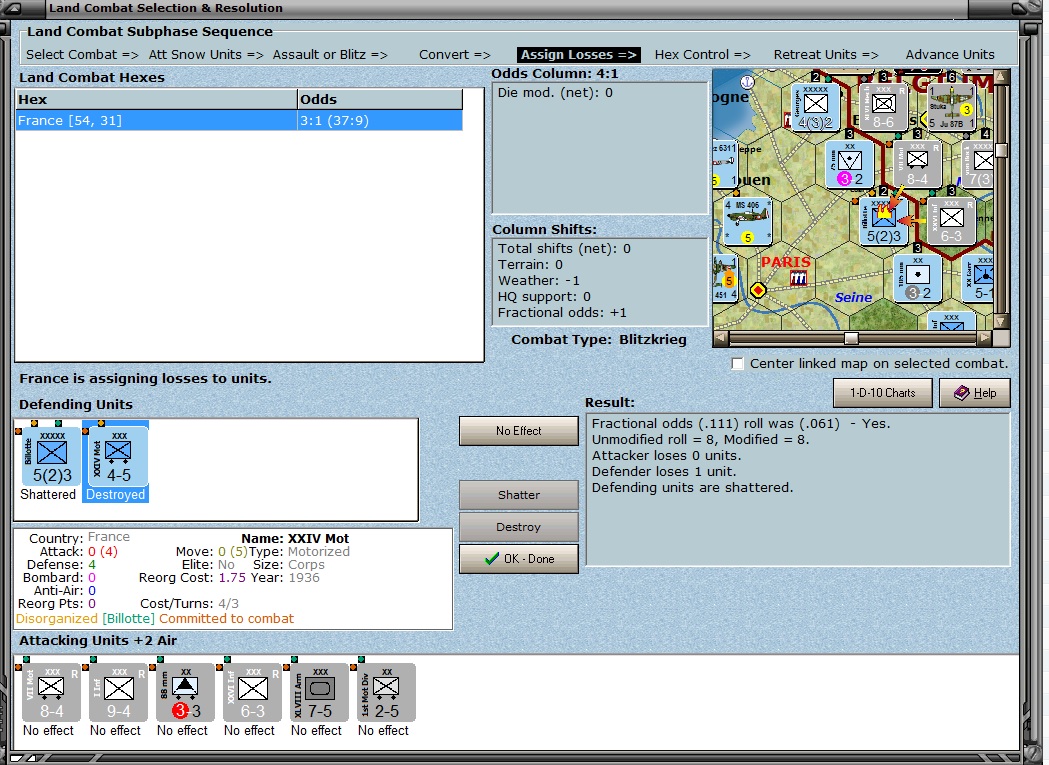Click the 'Name: XXIV Mot' unit detail
The image size is (1049, 765).
(295, 539)
